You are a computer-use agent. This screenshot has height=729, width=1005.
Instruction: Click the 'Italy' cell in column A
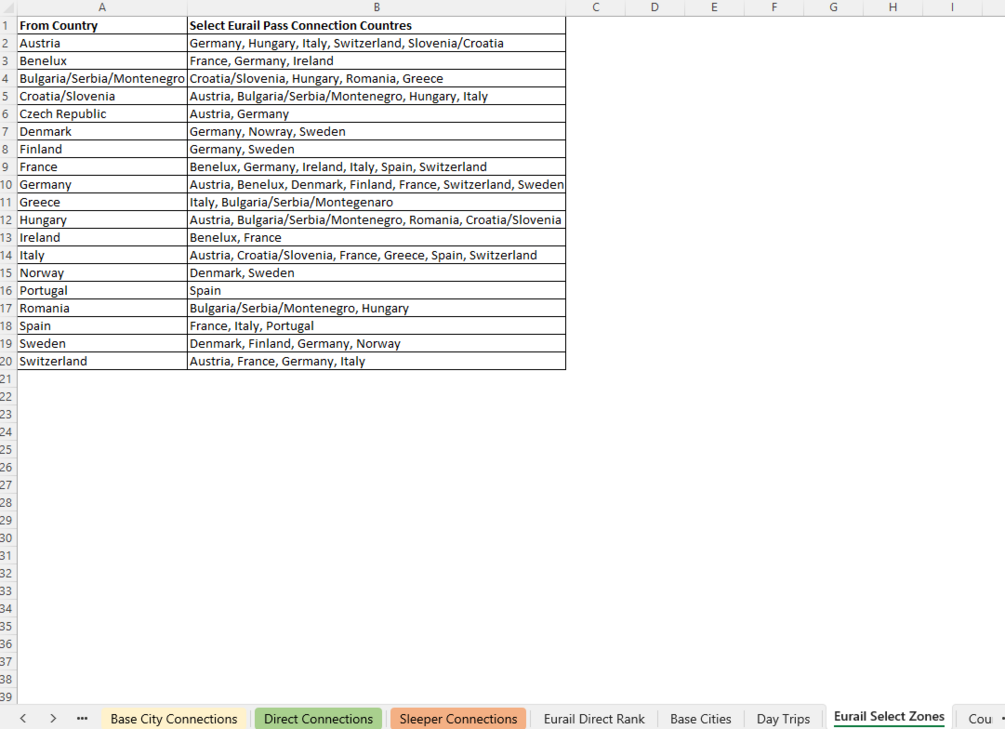102,255
